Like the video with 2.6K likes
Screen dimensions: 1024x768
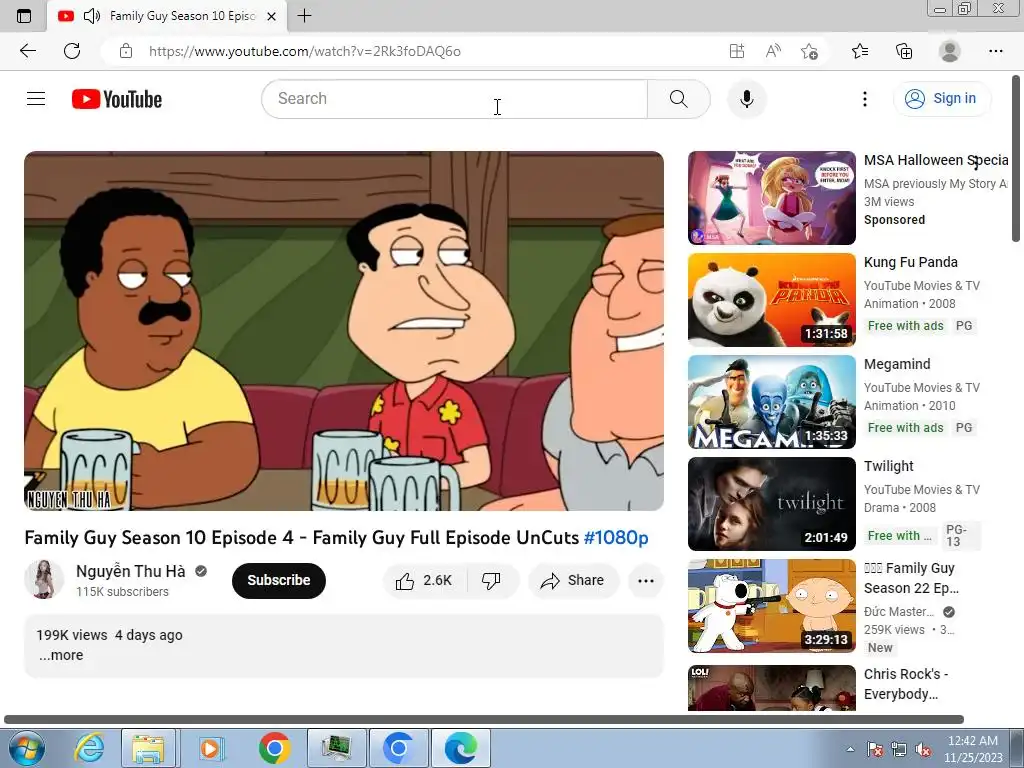pyautogui.click(x=423, y=581)
